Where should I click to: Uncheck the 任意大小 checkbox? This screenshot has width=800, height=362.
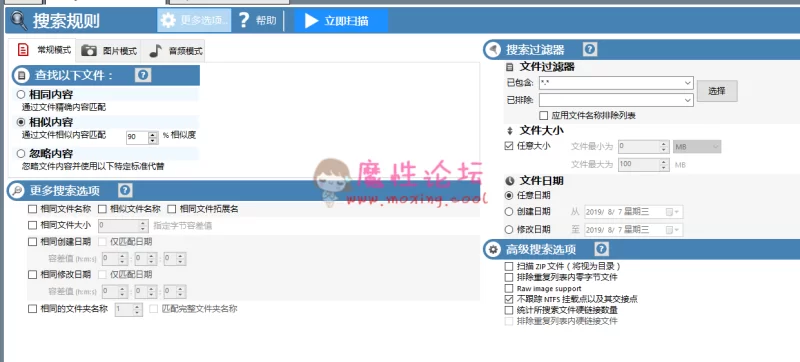(509, 146)
